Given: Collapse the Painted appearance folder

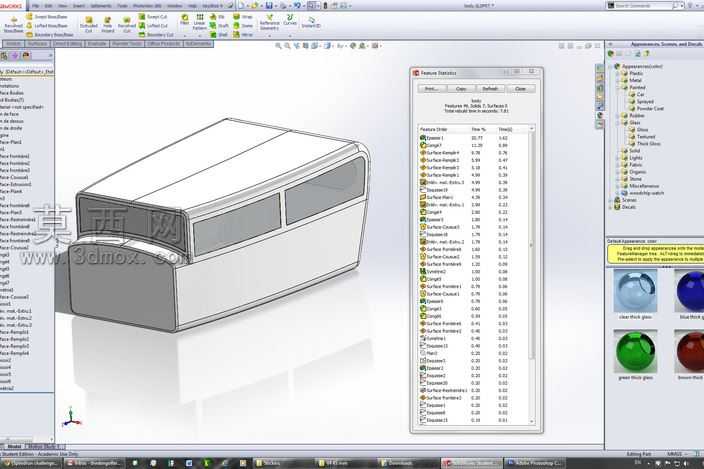Looking at the screenshot, I should tap(618, 88).
